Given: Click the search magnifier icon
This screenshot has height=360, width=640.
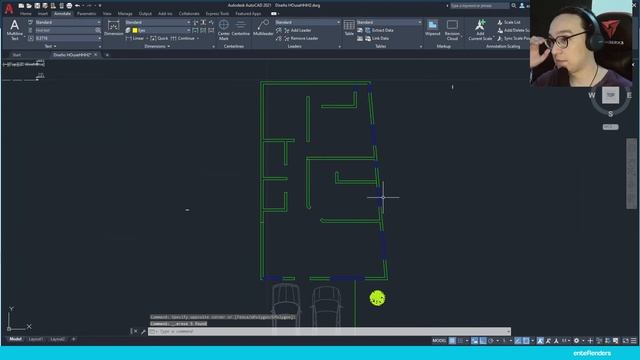Looking at the screenshot, I should coord(513,6).
